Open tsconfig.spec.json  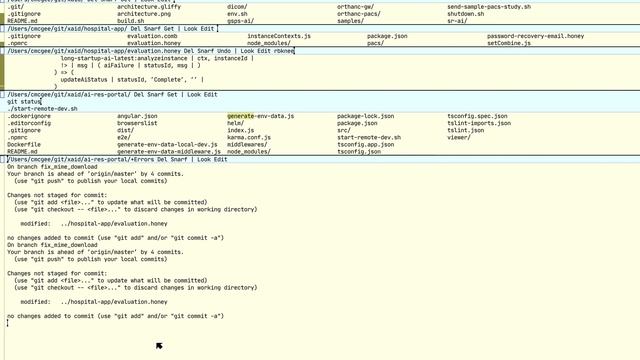pyautogui.click(x=478, y=116)
